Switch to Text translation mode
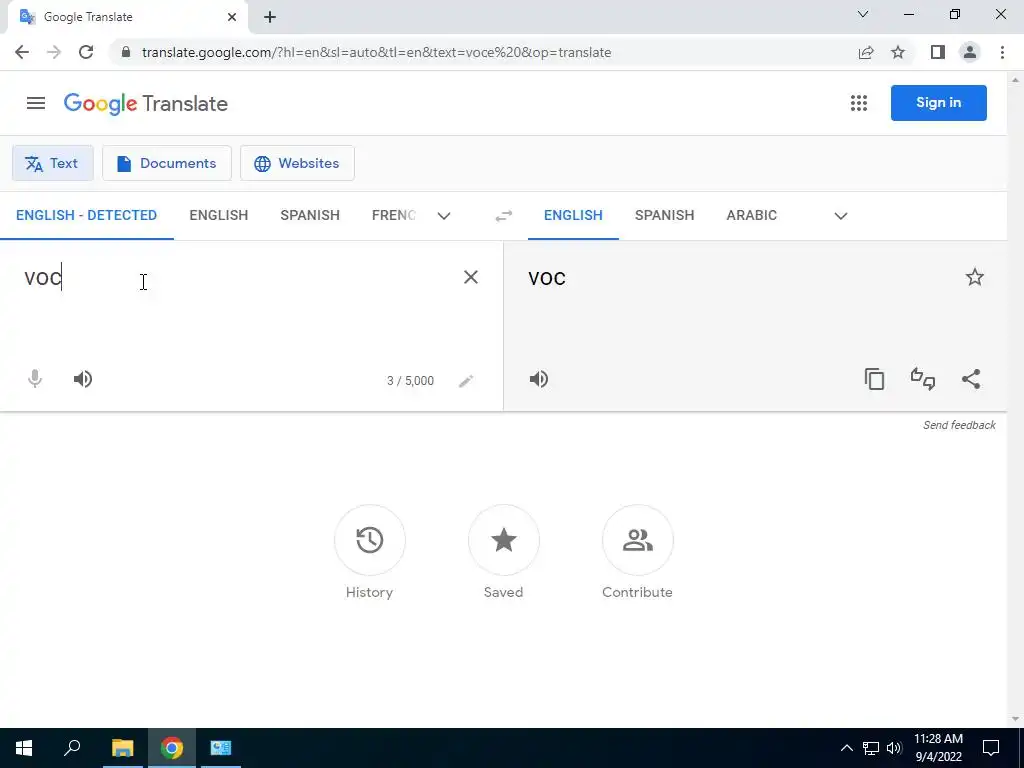This screenshot has height=768, width=1024. click(53, 163)
